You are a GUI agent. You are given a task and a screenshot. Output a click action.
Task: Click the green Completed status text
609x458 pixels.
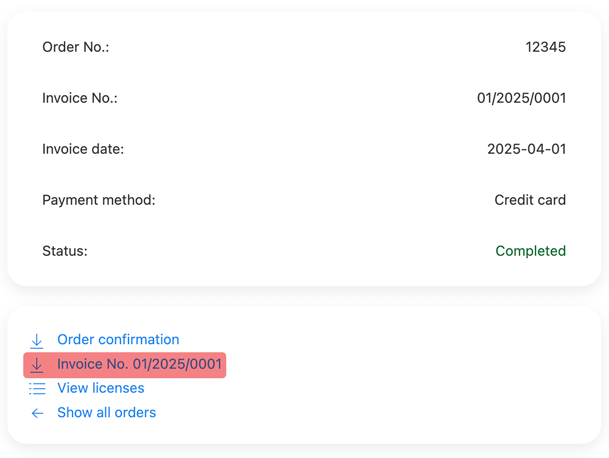[531, 251]
